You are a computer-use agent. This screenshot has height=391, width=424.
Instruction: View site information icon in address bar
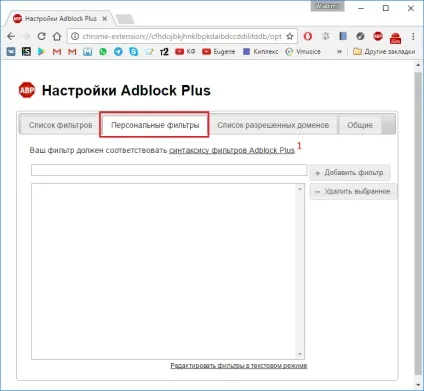point(75,36)
